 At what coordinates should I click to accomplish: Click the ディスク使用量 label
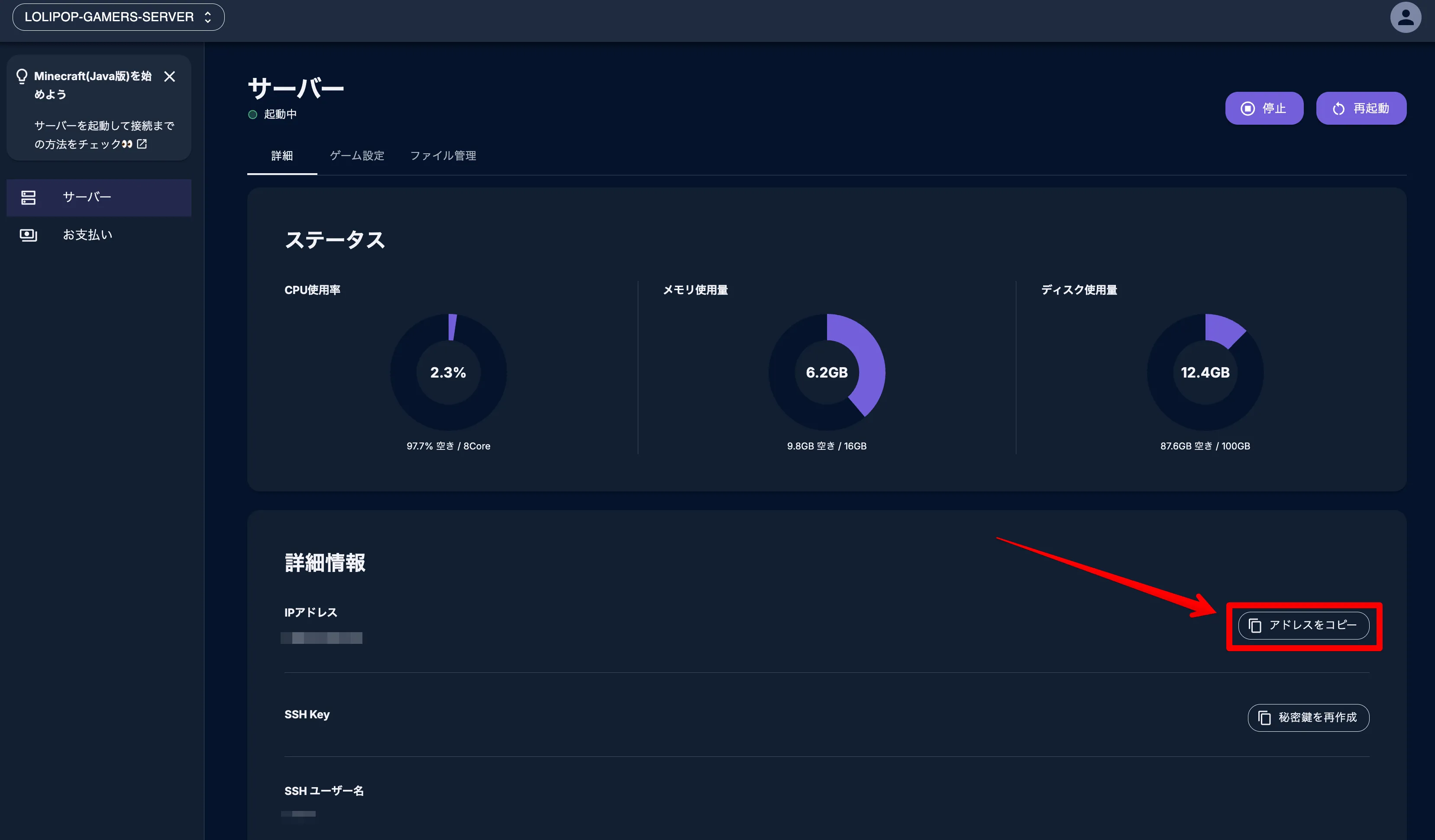tap(1079, 290)
